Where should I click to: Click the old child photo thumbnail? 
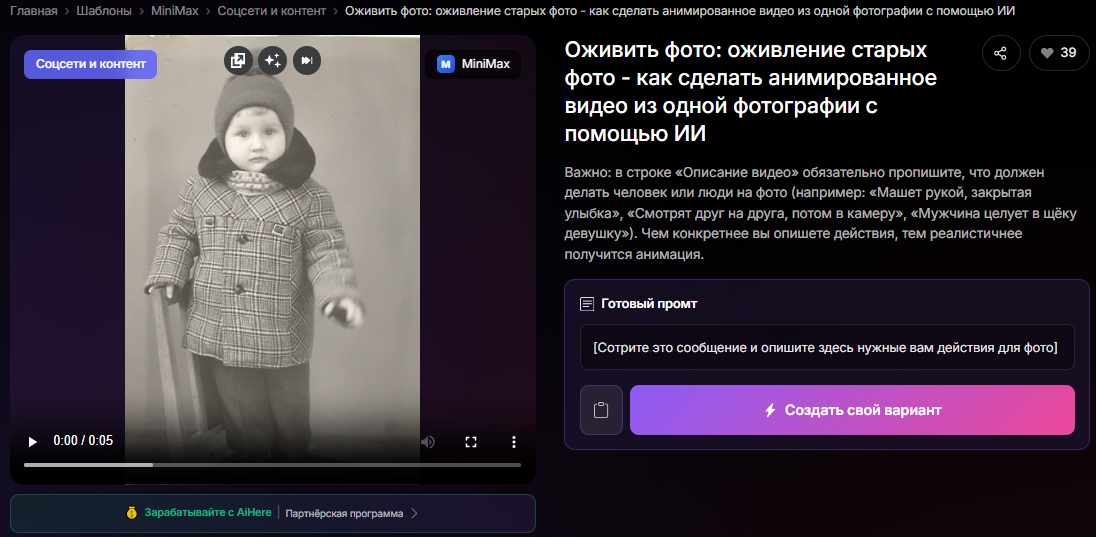point(273,259)
